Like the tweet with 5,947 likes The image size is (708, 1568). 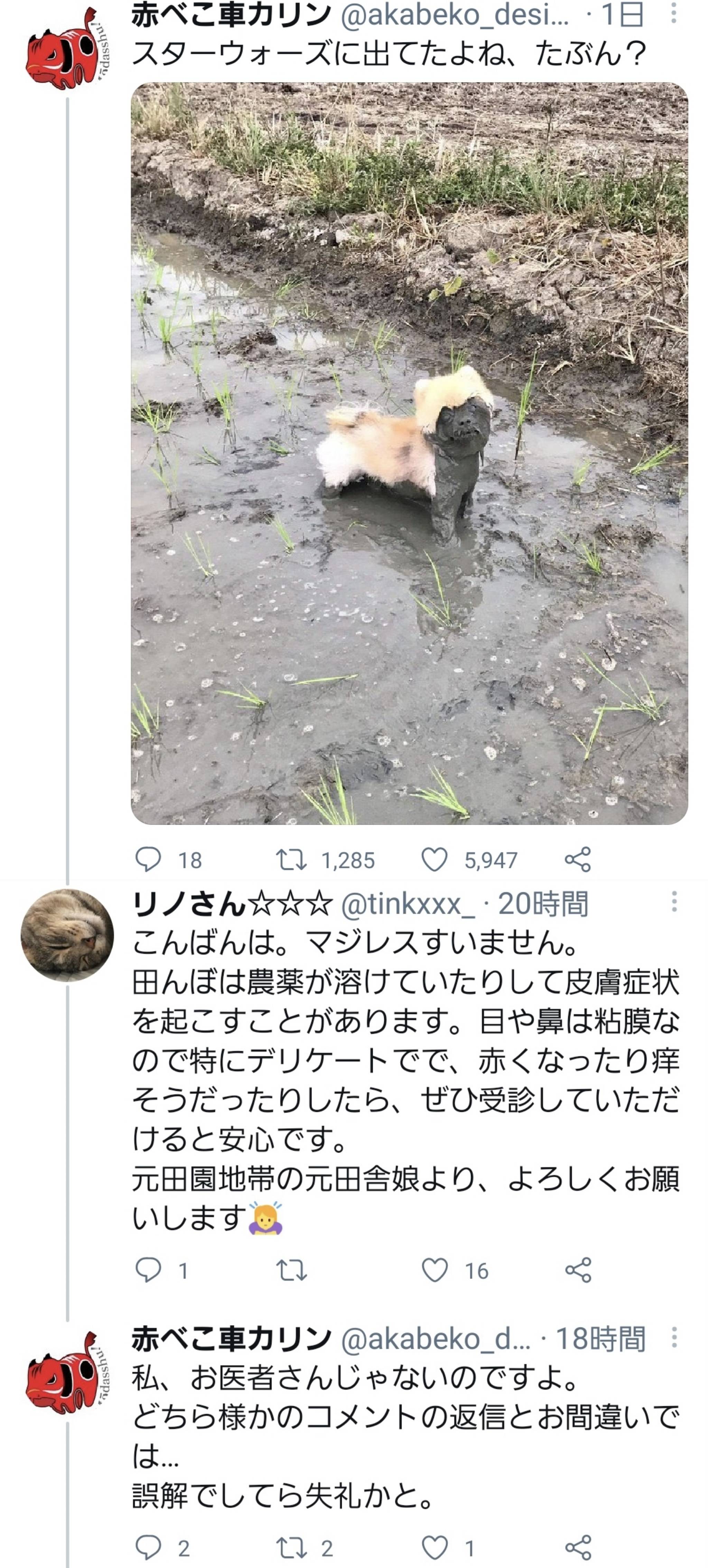434,860
